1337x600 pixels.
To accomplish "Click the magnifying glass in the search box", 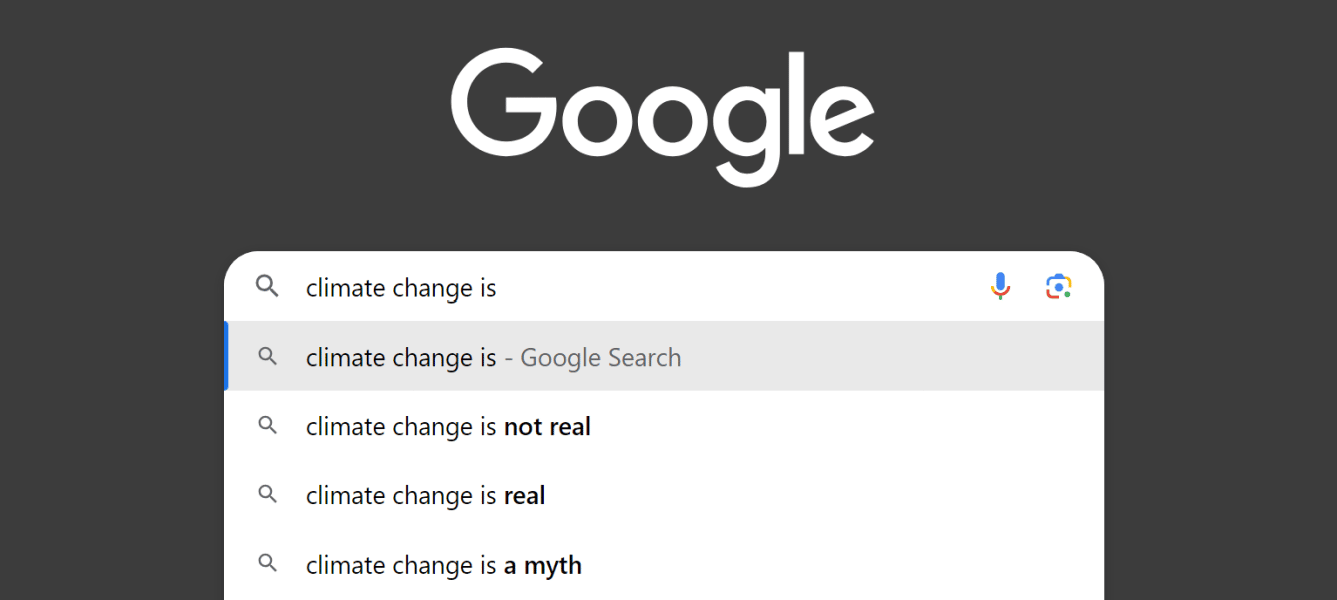I will click(267, 287).
